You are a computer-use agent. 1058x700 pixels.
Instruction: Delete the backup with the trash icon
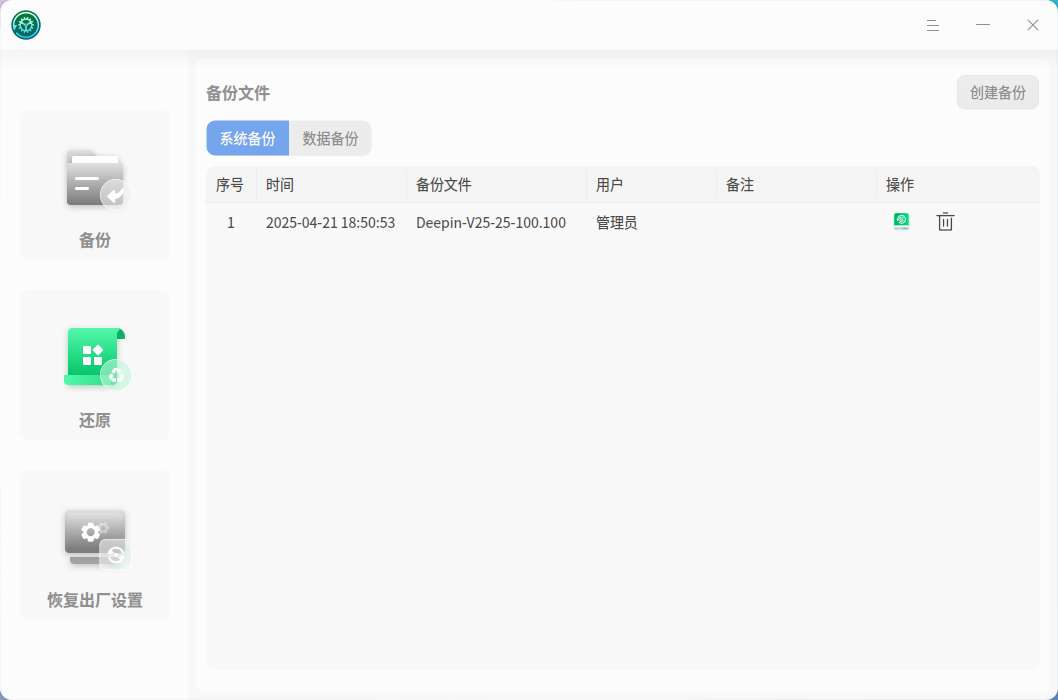945,221
